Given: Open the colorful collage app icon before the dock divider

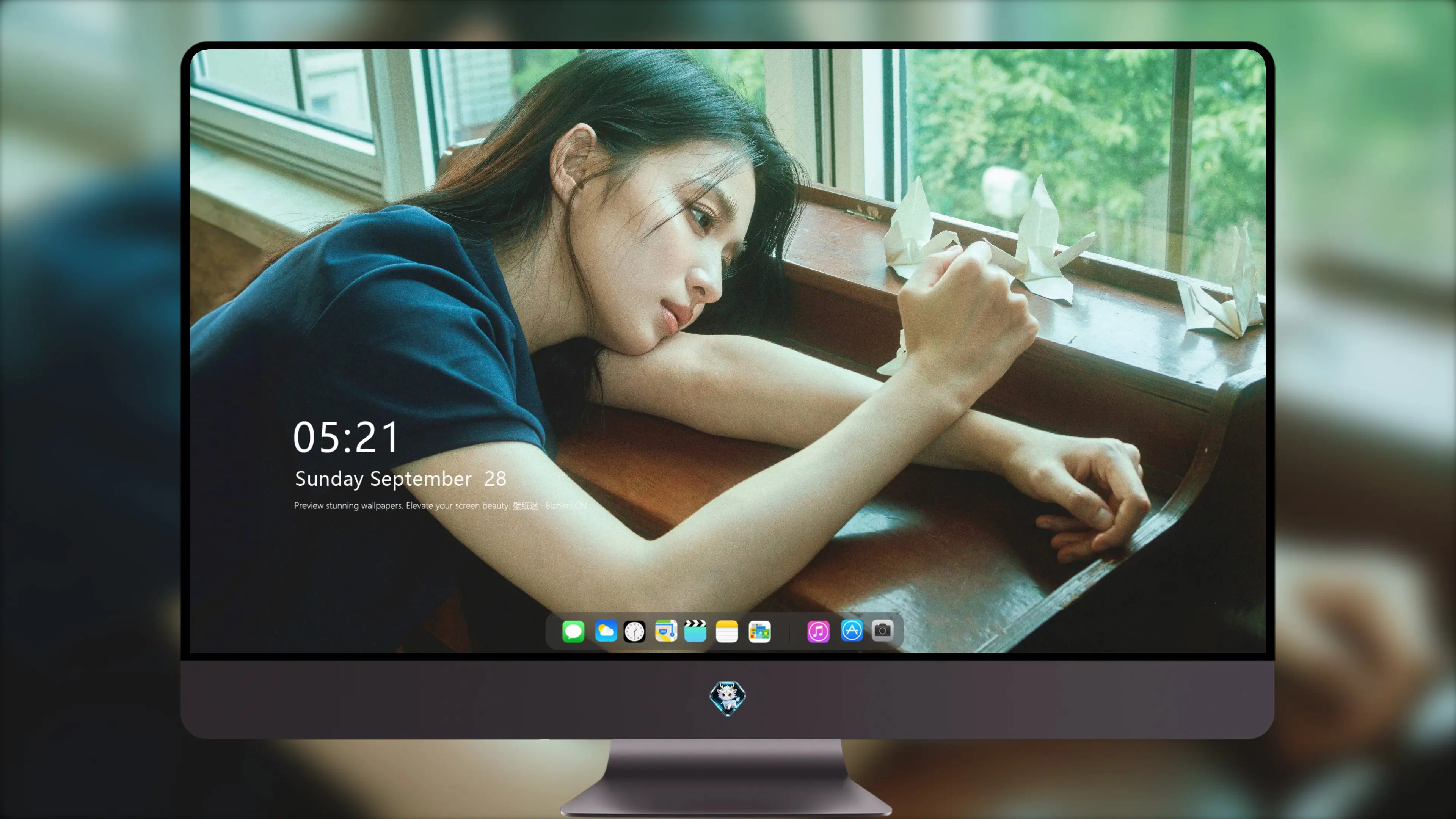Looking at the screenshot, I should click(759, 631).
